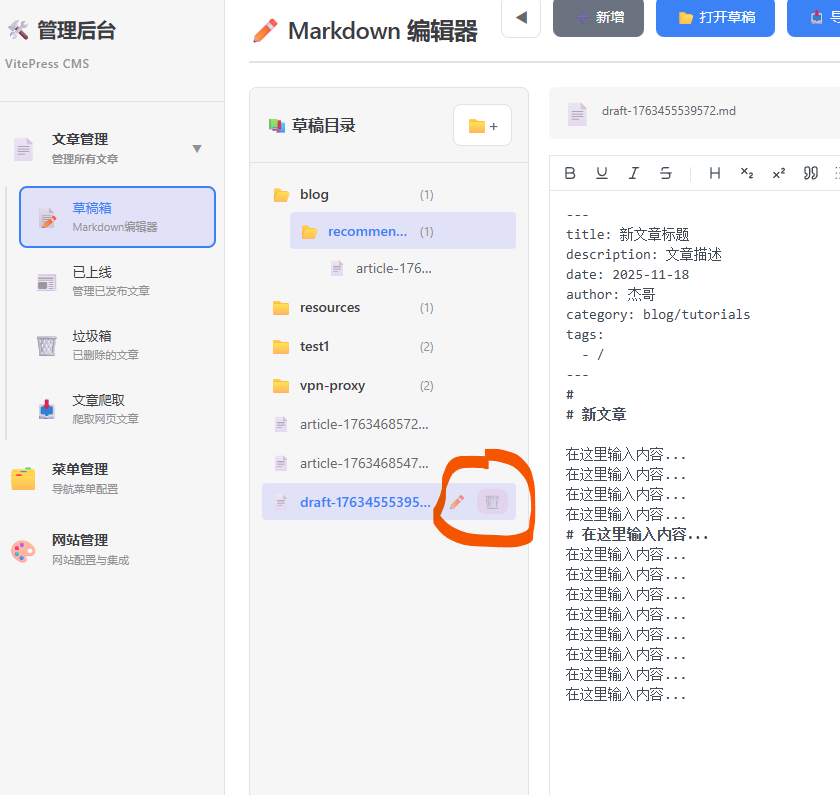Delete the draft using the trash icon

pos(491,502)
